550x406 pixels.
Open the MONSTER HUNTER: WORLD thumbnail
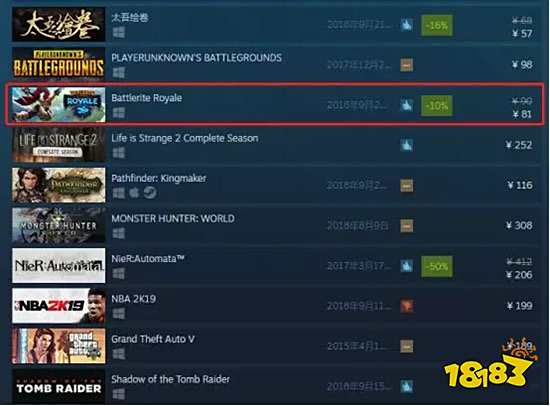[x=59, y=225]
